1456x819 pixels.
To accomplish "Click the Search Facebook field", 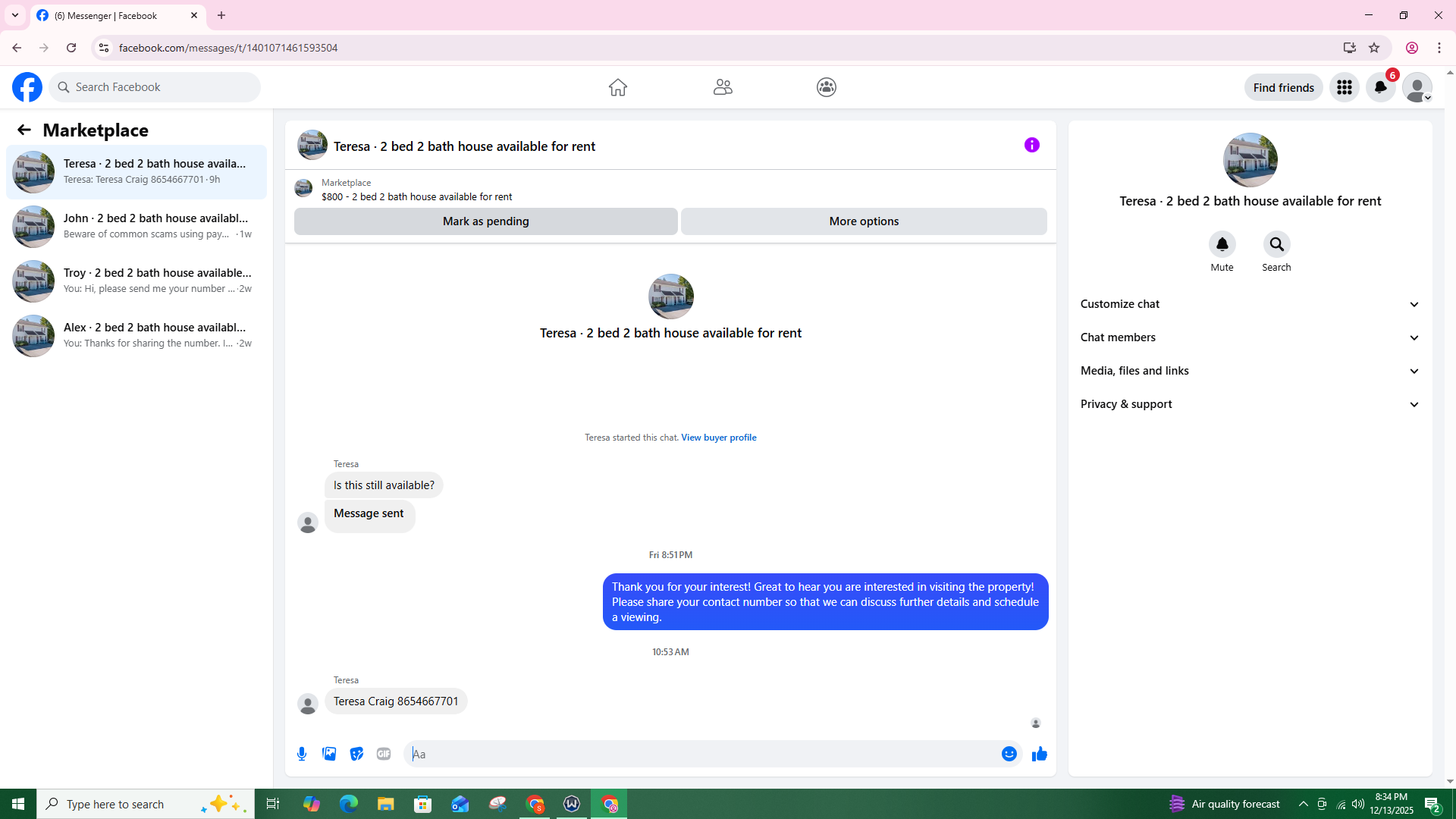I will click(155, 87).
